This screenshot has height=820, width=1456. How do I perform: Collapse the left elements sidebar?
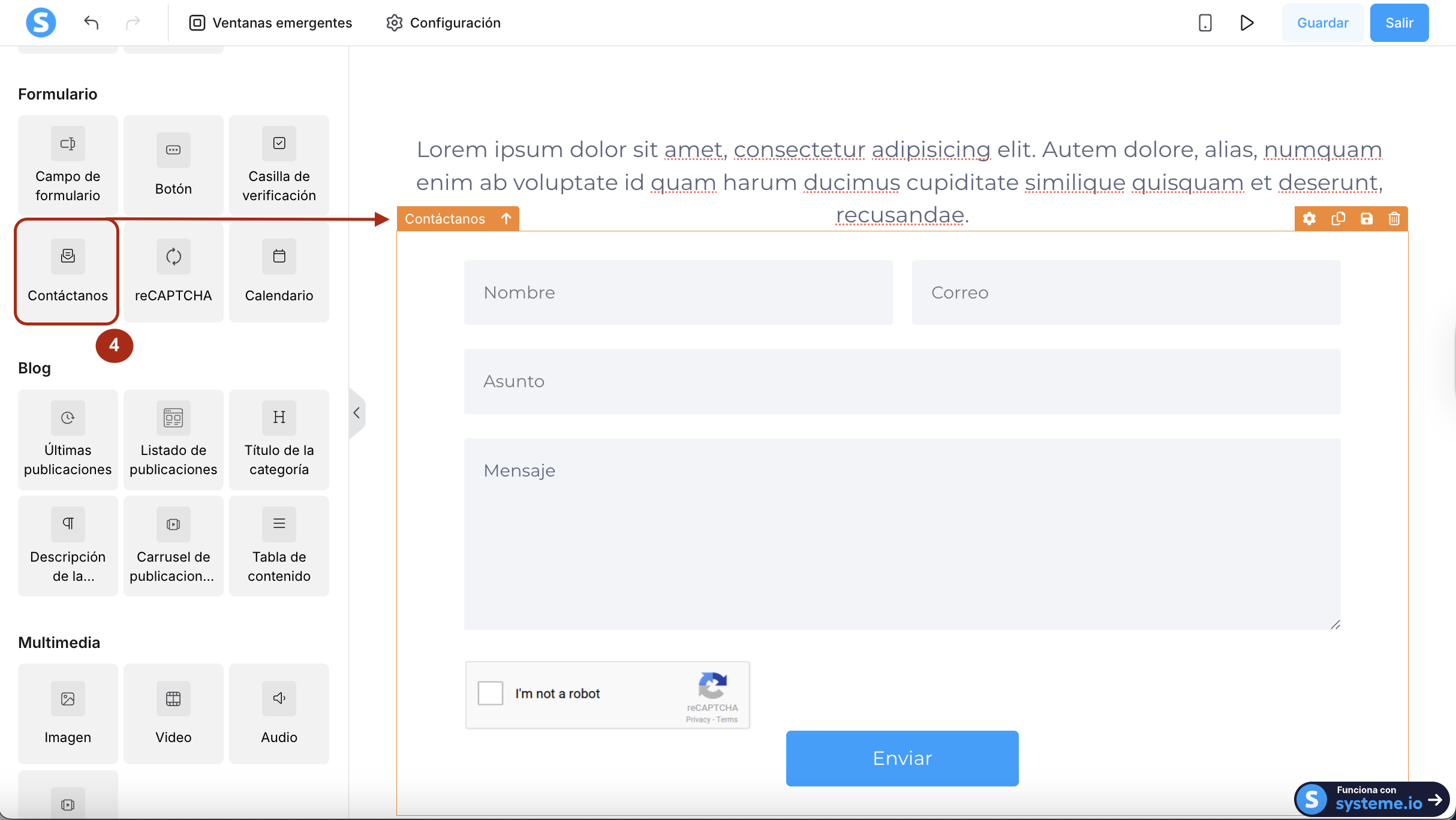tap(356, 413)
